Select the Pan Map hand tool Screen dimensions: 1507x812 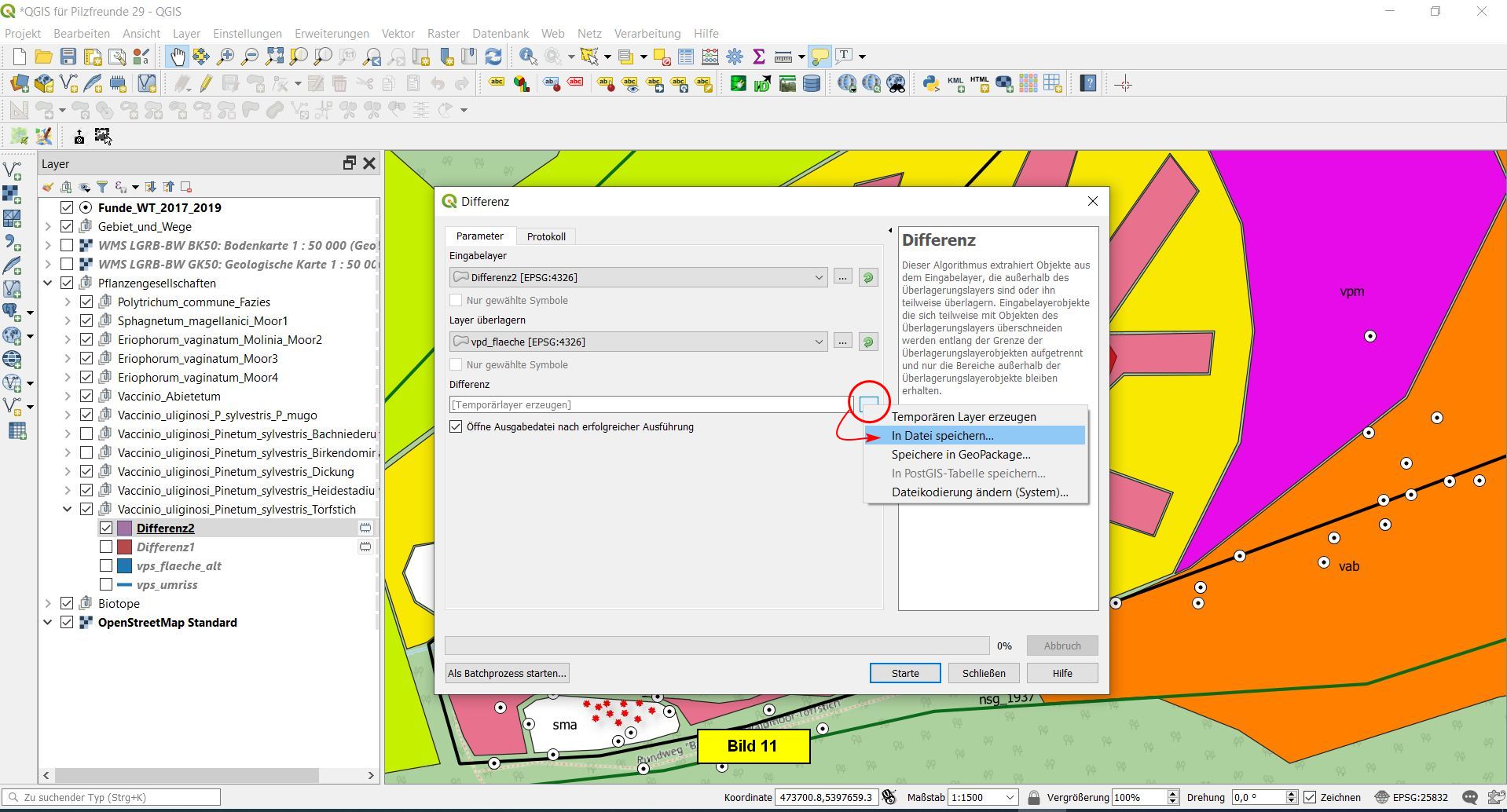click(x=177, y=57)
